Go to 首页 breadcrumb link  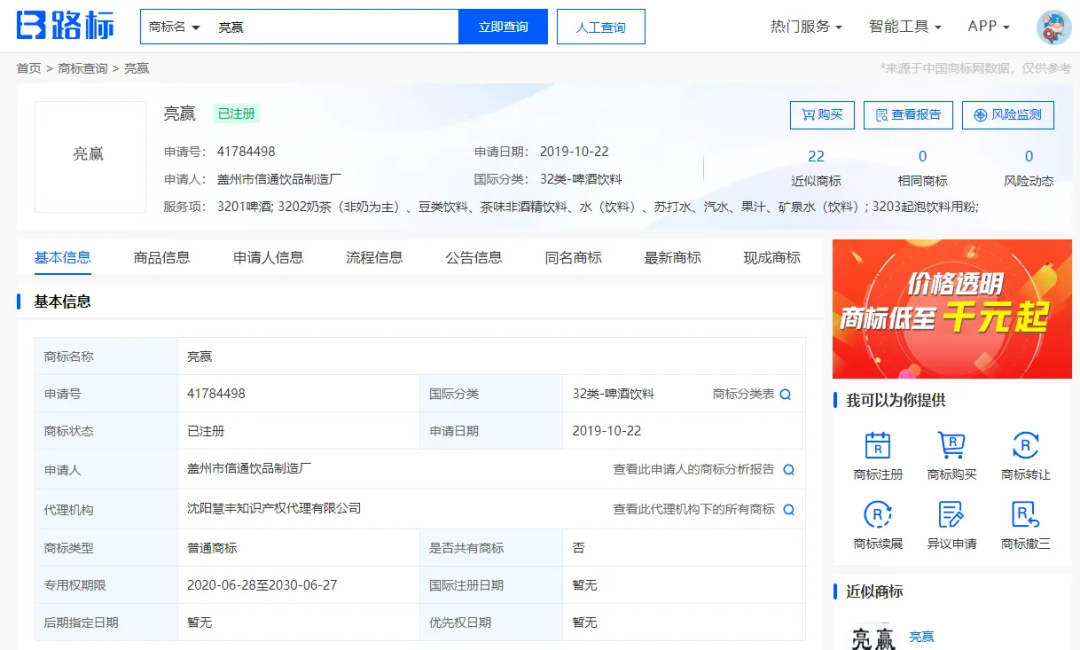[x=29, y=68]
